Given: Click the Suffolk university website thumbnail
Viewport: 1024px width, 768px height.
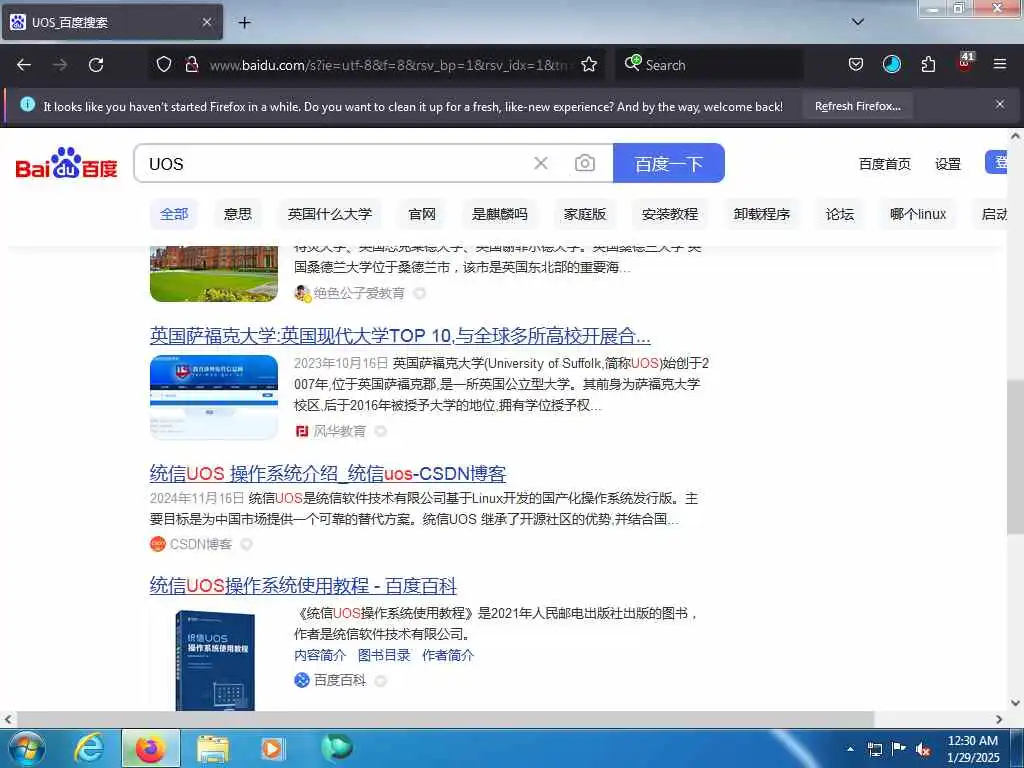Looking at the screenshot, I should point(214,397).
